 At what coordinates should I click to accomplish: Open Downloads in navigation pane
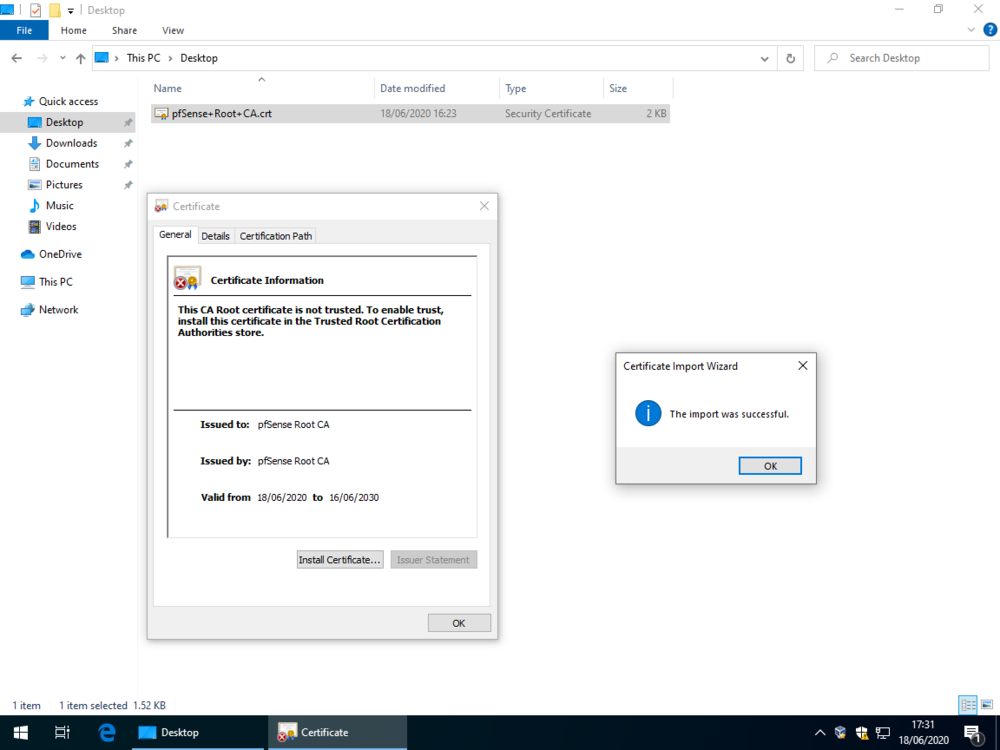71,143
